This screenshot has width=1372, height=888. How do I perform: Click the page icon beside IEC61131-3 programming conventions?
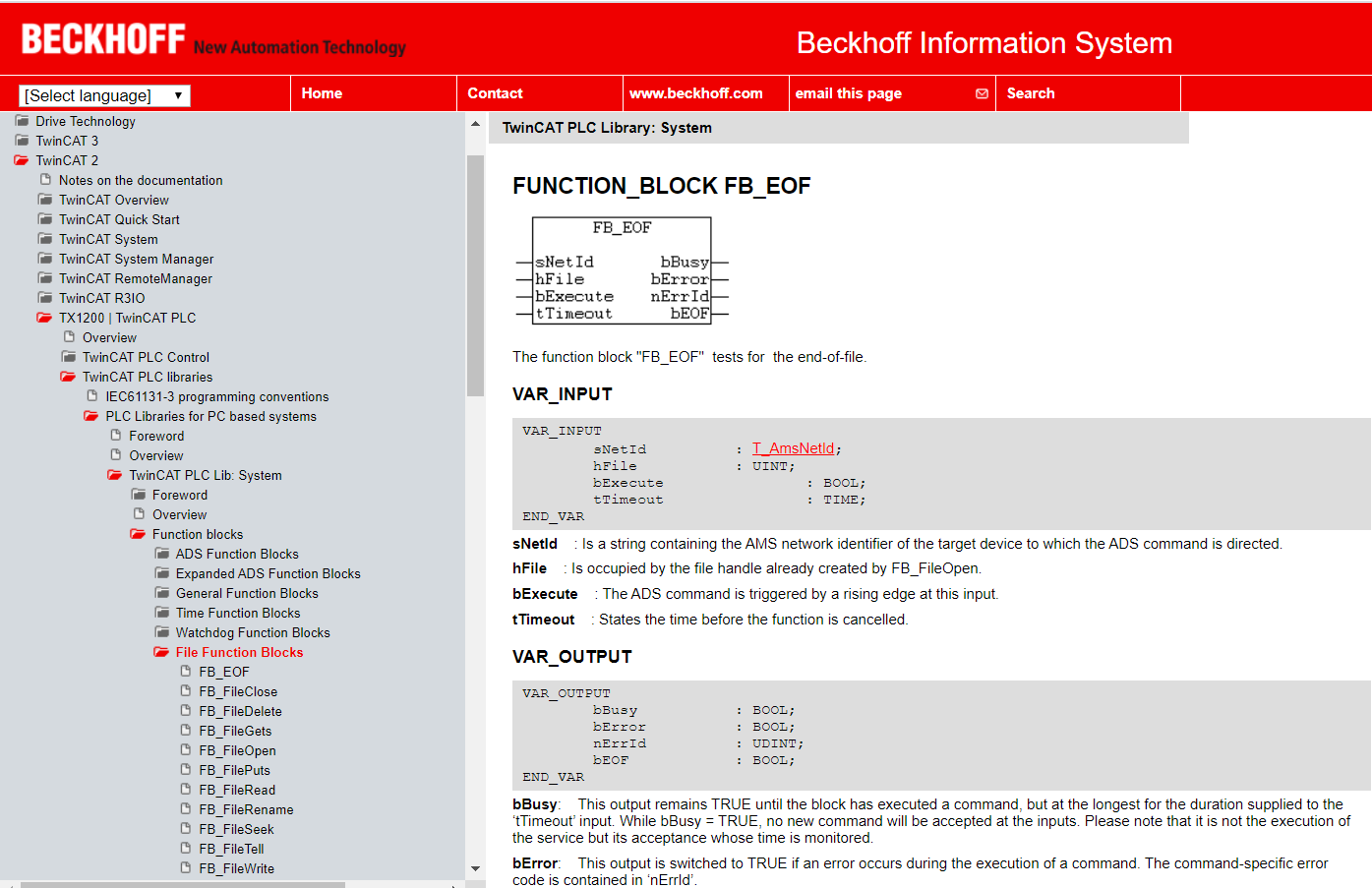click(91, 395)
